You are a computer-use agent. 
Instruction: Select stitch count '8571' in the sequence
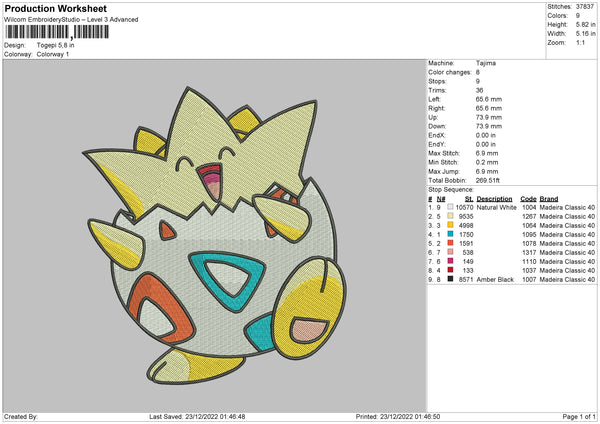466,280
